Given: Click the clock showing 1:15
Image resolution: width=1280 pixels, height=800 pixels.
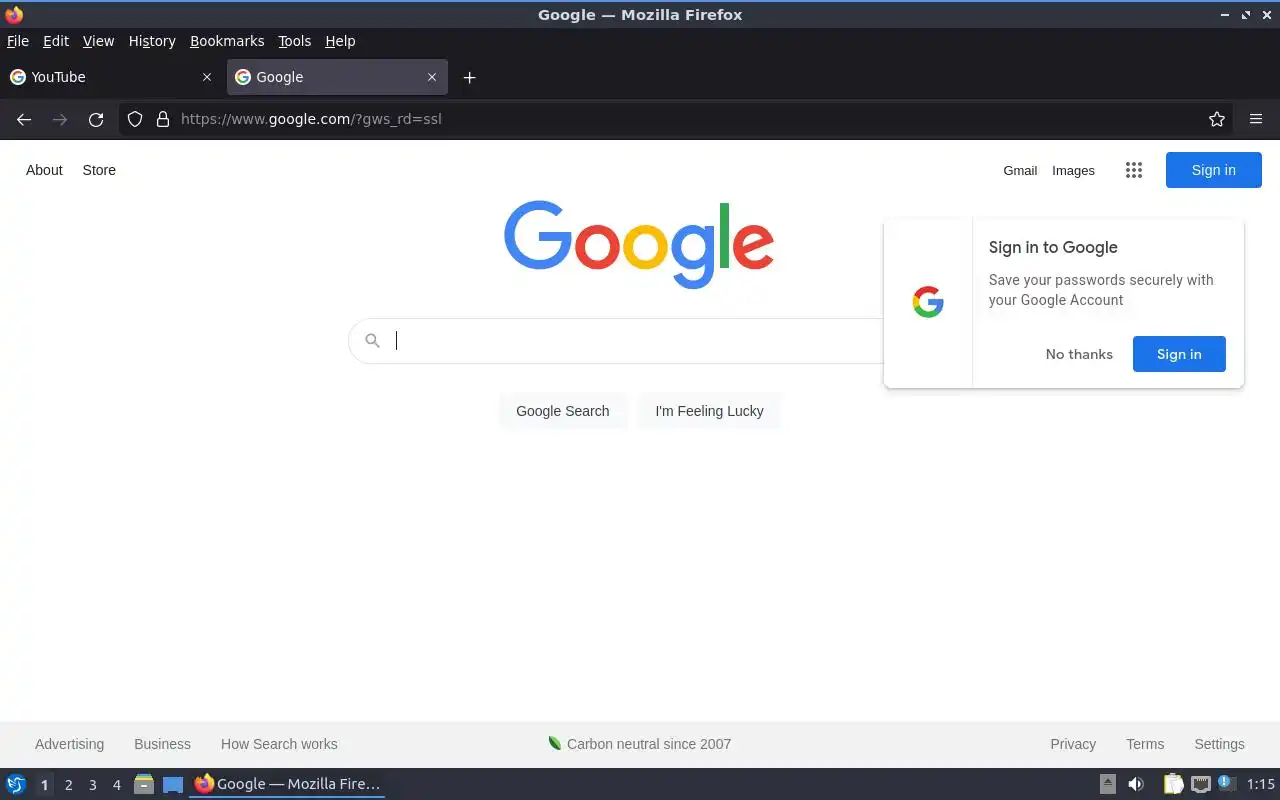Looking at the screenshot, I should point(1261,784).
